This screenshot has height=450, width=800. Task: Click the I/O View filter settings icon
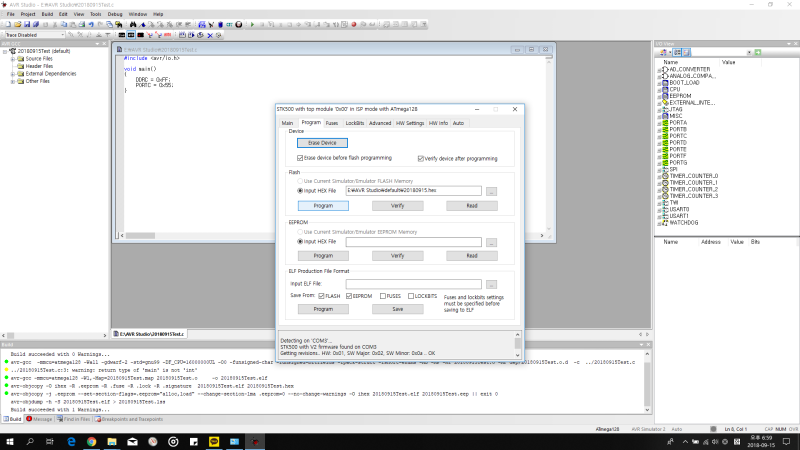tap(663, 53)
